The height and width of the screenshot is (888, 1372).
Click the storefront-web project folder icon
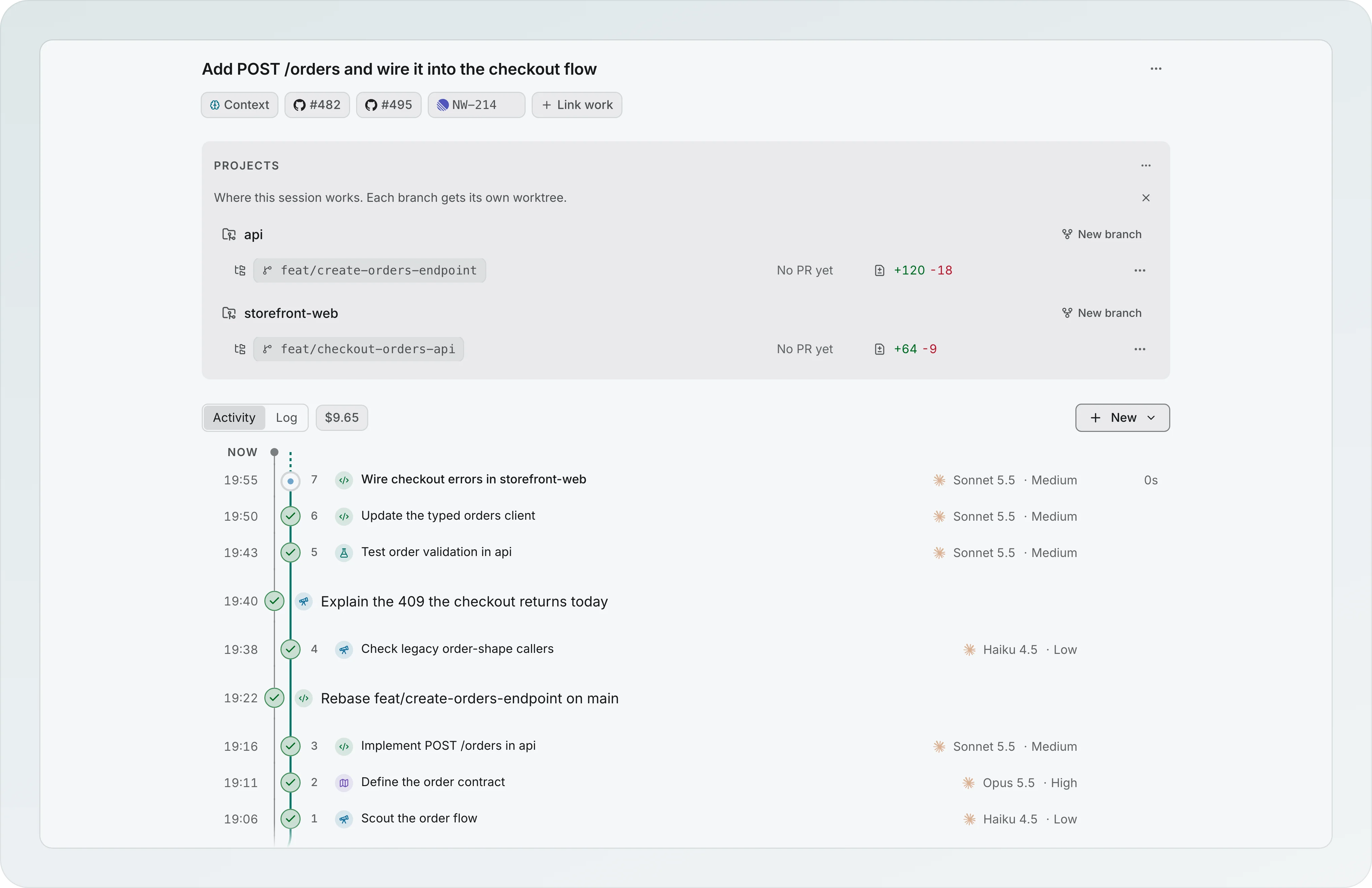tap(229, 313)
